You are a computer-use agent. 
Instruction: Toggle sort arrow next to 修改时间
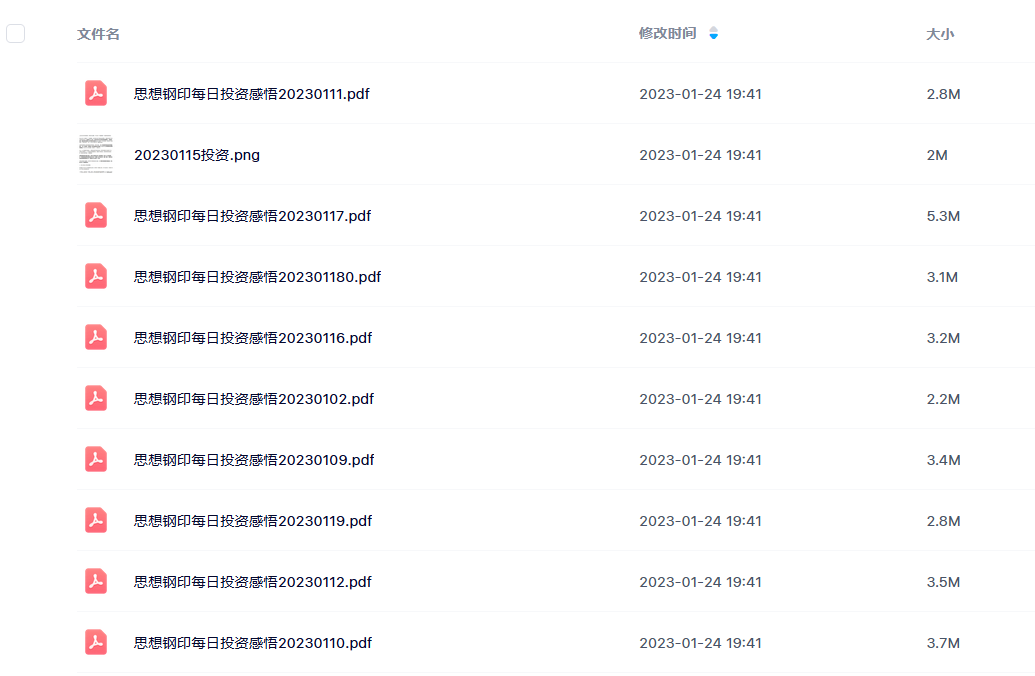coord(714,33)
